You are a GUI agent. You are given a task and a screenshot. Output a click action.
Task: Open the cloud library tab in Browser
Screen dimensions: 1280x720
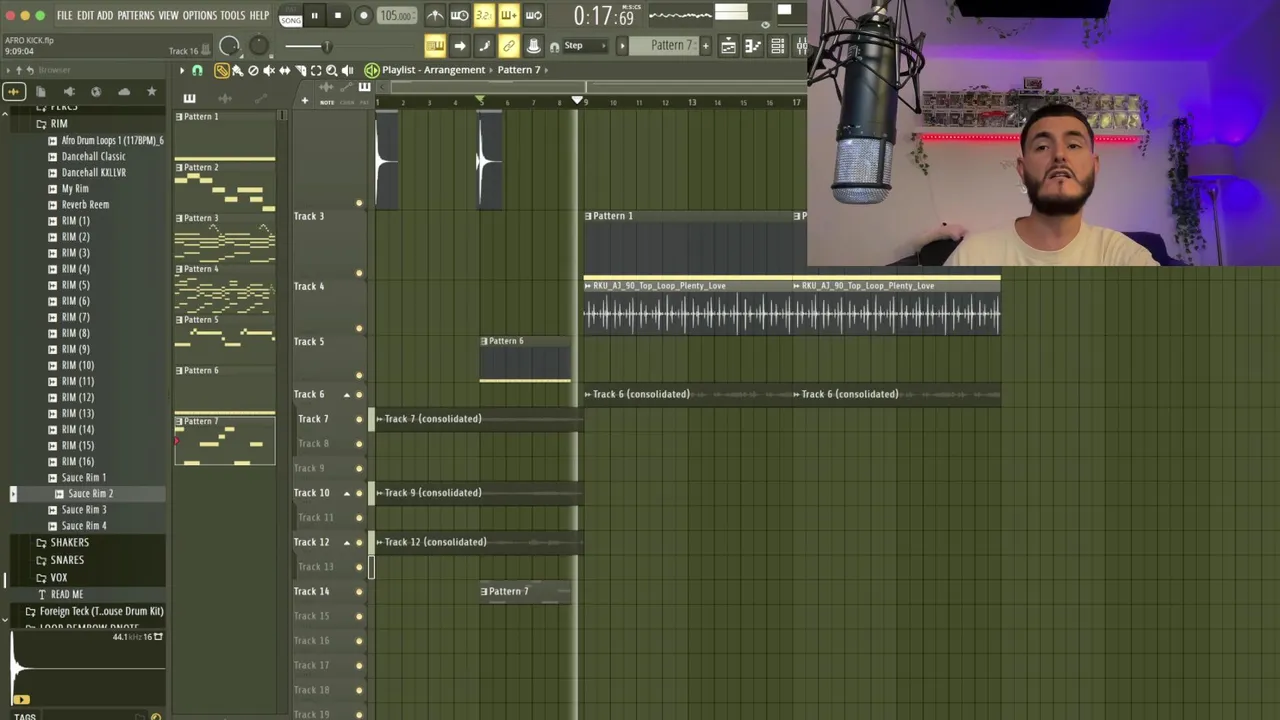point(124,92)
